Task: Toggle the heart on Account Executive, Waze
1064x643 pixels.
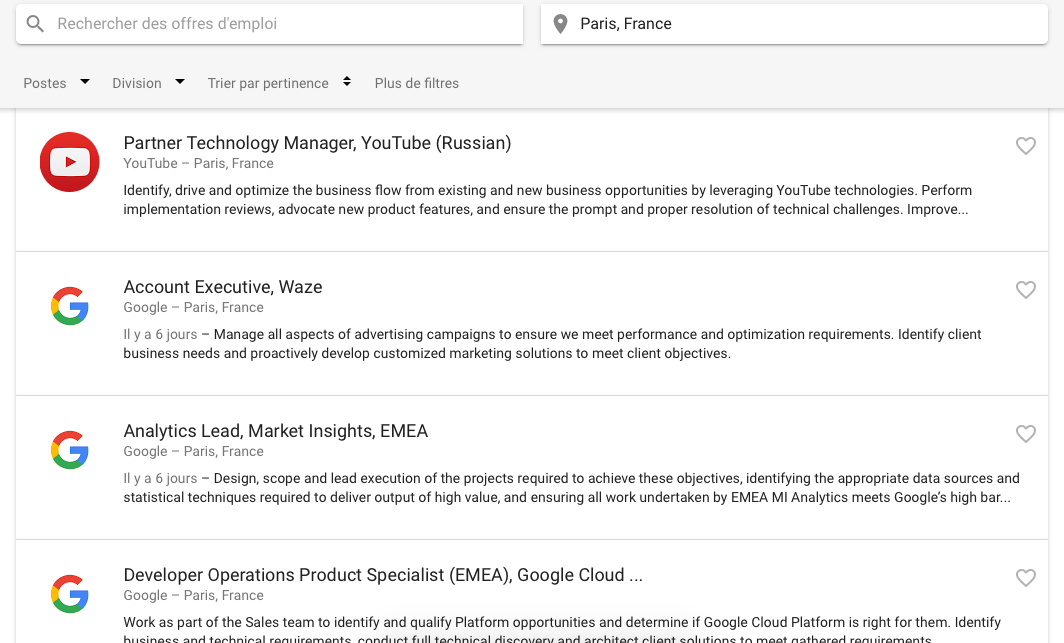Action: point(1026,290)
